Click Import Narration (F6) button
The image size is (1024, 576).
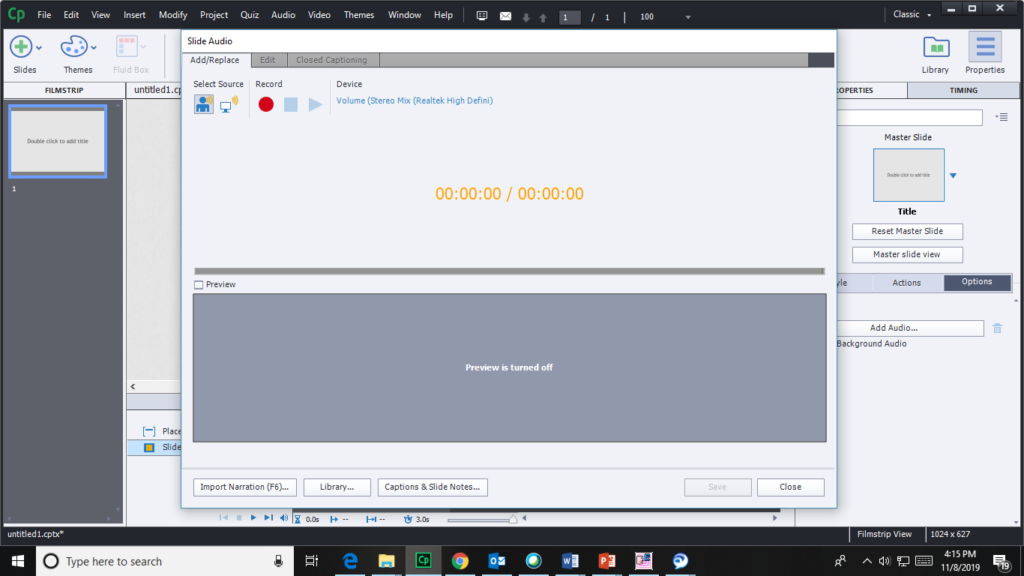[245, 487]
